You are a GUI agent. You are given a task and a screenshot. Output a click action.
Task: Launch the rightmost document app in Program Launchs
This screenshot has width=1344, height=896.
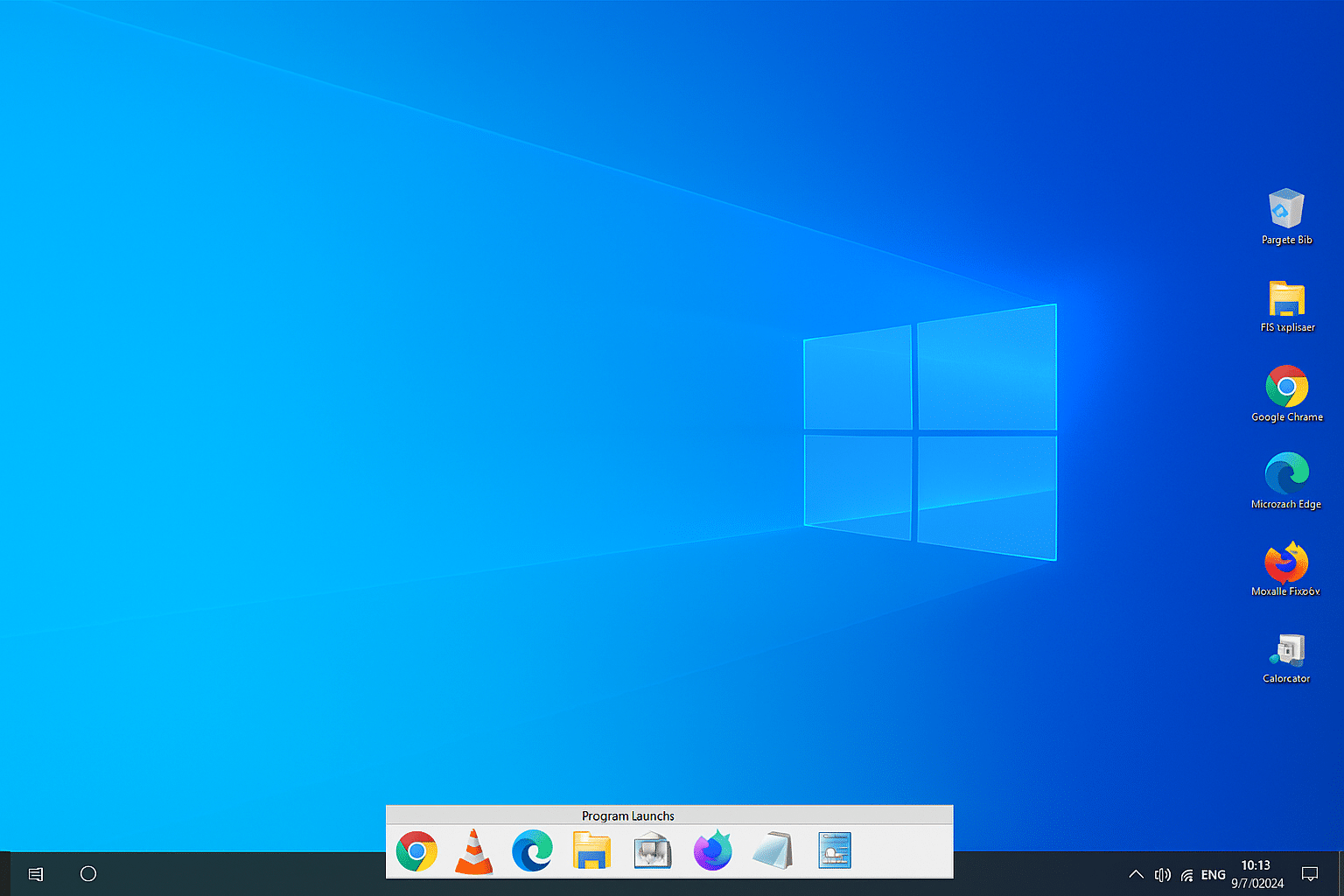[x=833, y=850]
